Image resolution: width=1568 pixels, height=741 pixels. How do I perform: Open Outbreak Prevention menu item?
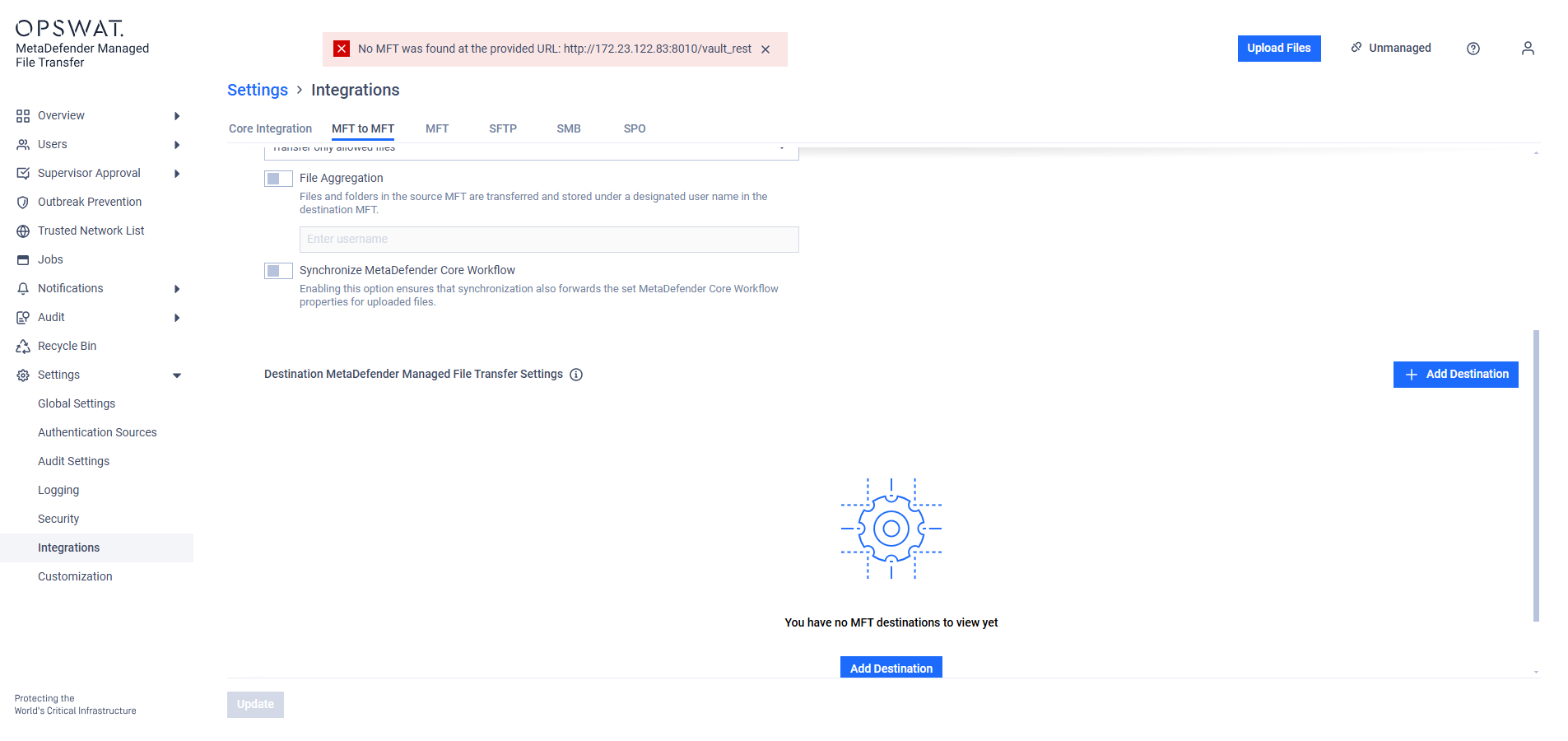(x=90, y=202)
